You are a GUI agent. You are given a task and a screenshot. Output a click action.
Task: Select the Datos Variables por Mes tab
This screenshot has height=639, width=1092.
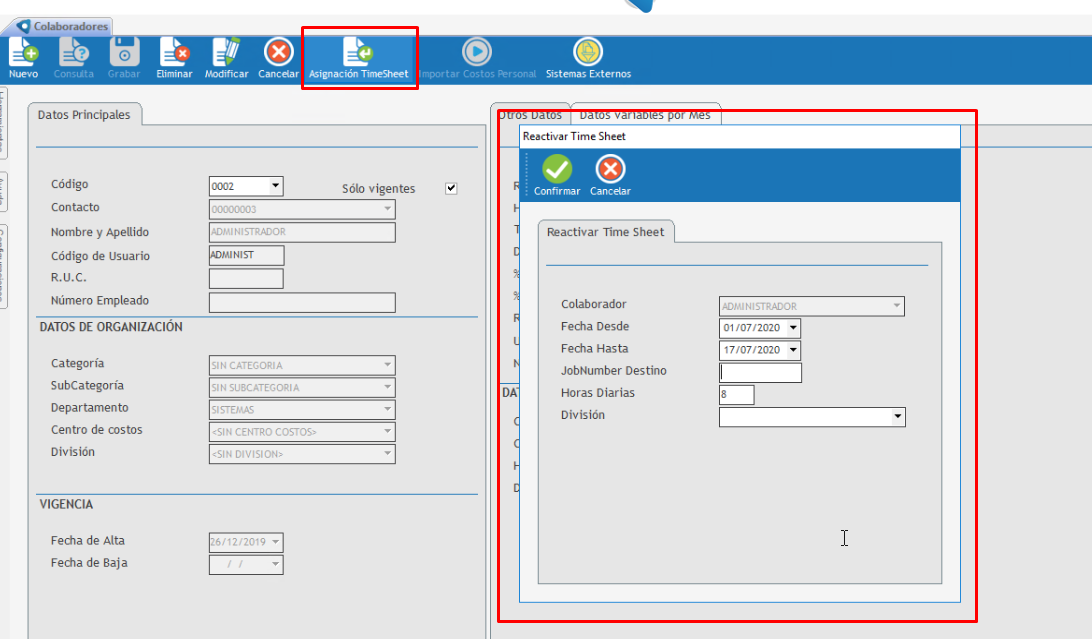645,115
